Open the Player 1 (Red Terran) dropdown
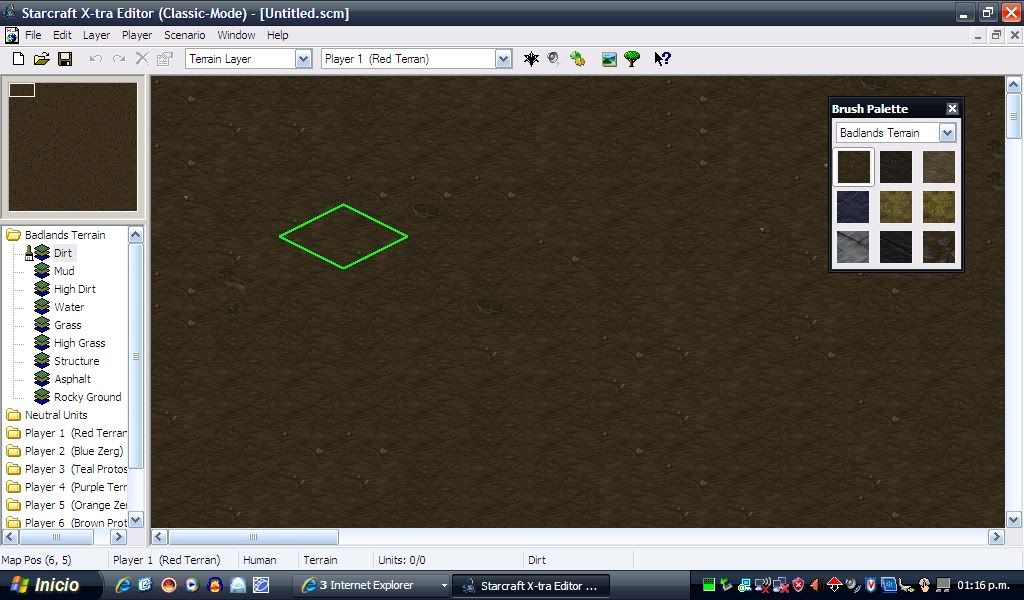This screenshot has width=1024, height=600. click(x=503, y=59)
